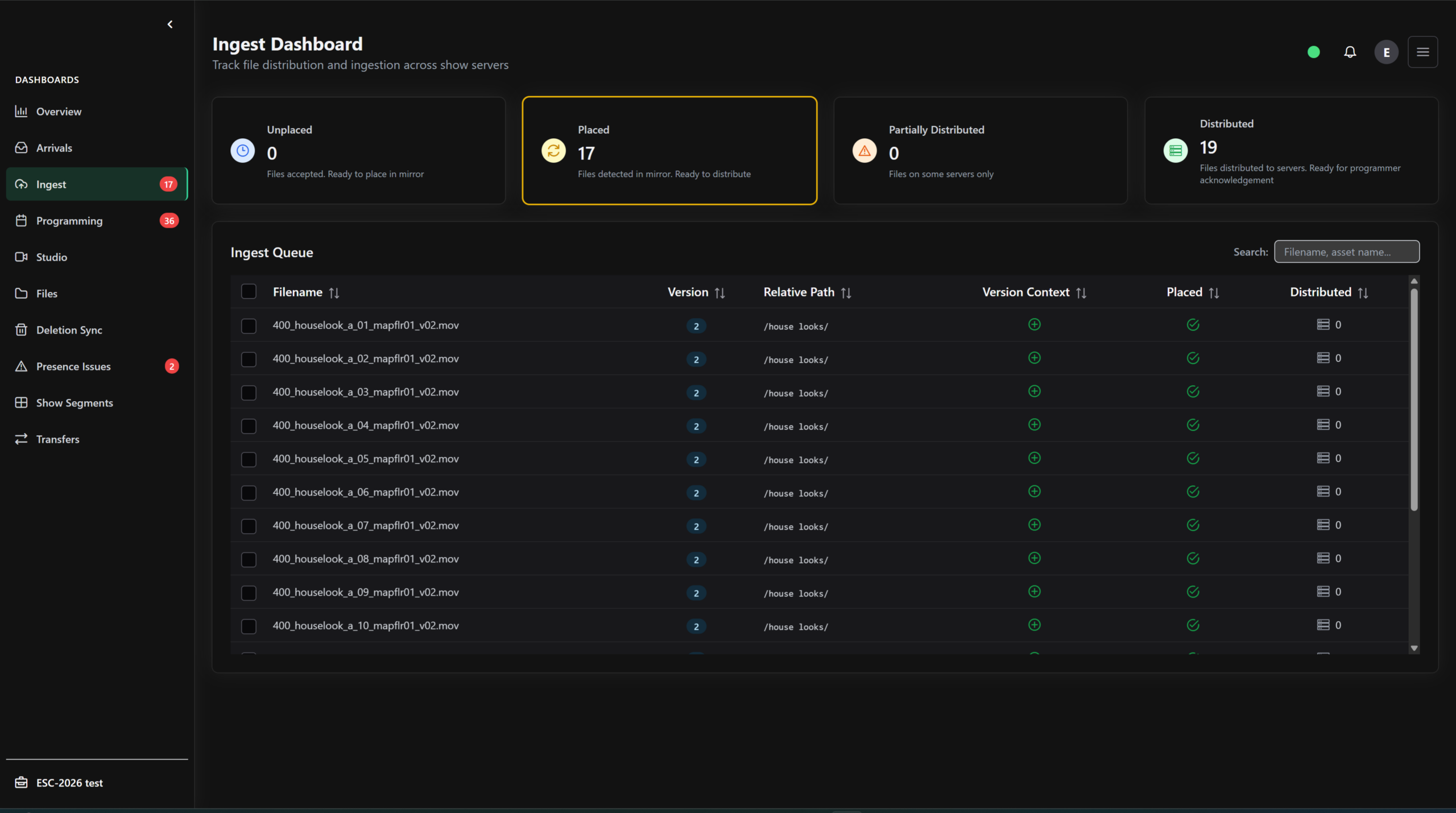
Task: Click the red 17 badge on Ingest
Action: click(168, 184)
